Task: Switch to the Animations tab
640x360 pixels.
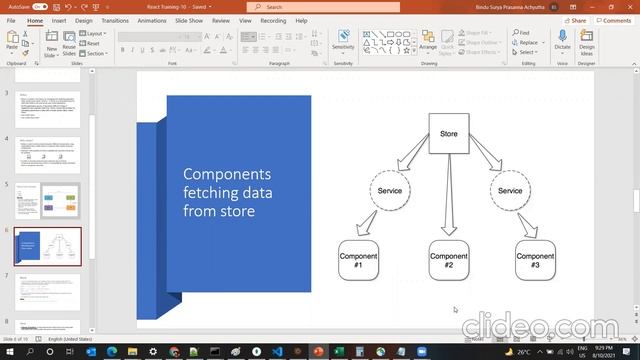Action: (151, 20)
